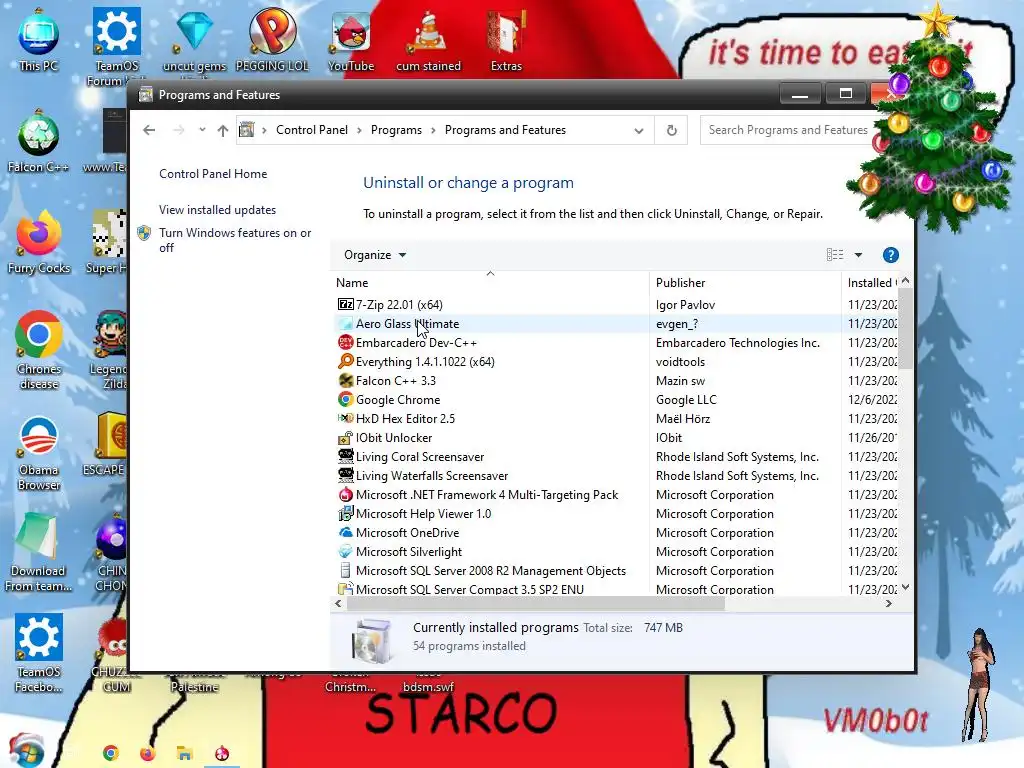Image resolution: width=1024 pixels, height=768 pixels.
Task: Open the PEGGING LOL desktop shortcut
Action: pos(272,40)
